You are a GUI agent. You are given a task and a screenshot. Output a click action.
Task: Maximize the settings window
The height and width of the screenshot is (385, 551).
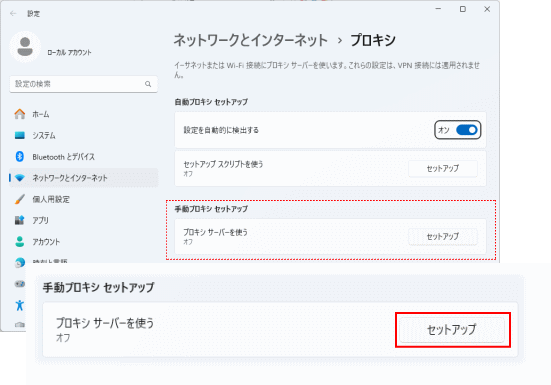pyautogui.click(x=463, y=9)
